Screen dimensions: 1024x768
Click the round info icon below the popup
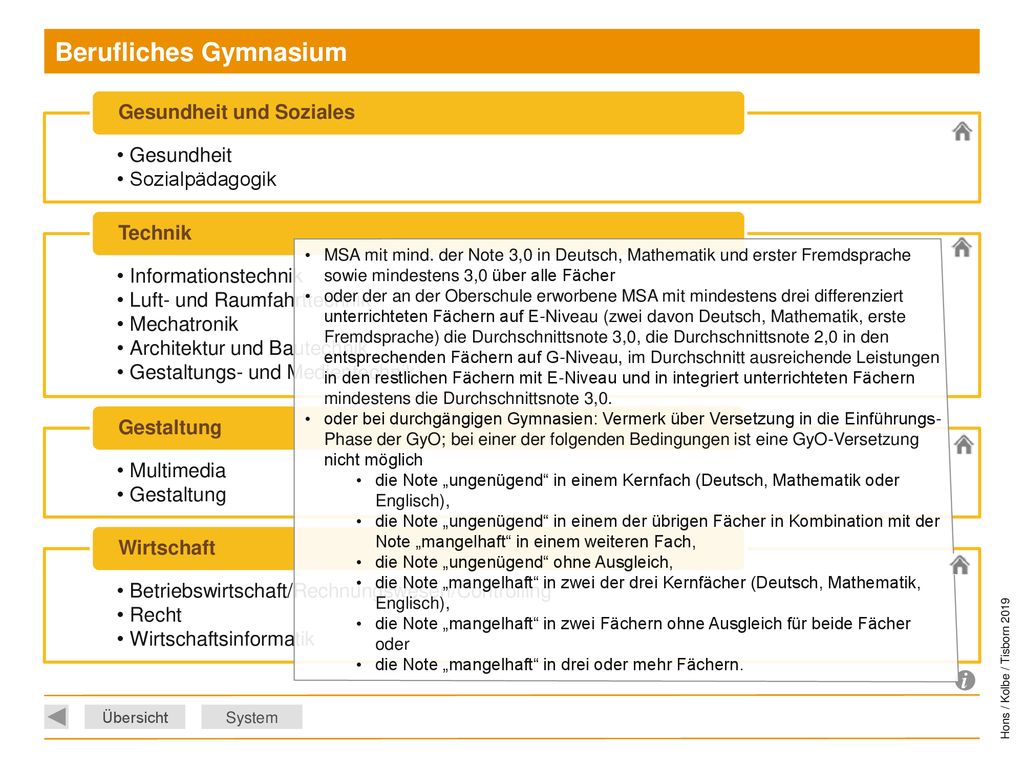[x=965, y=680]
